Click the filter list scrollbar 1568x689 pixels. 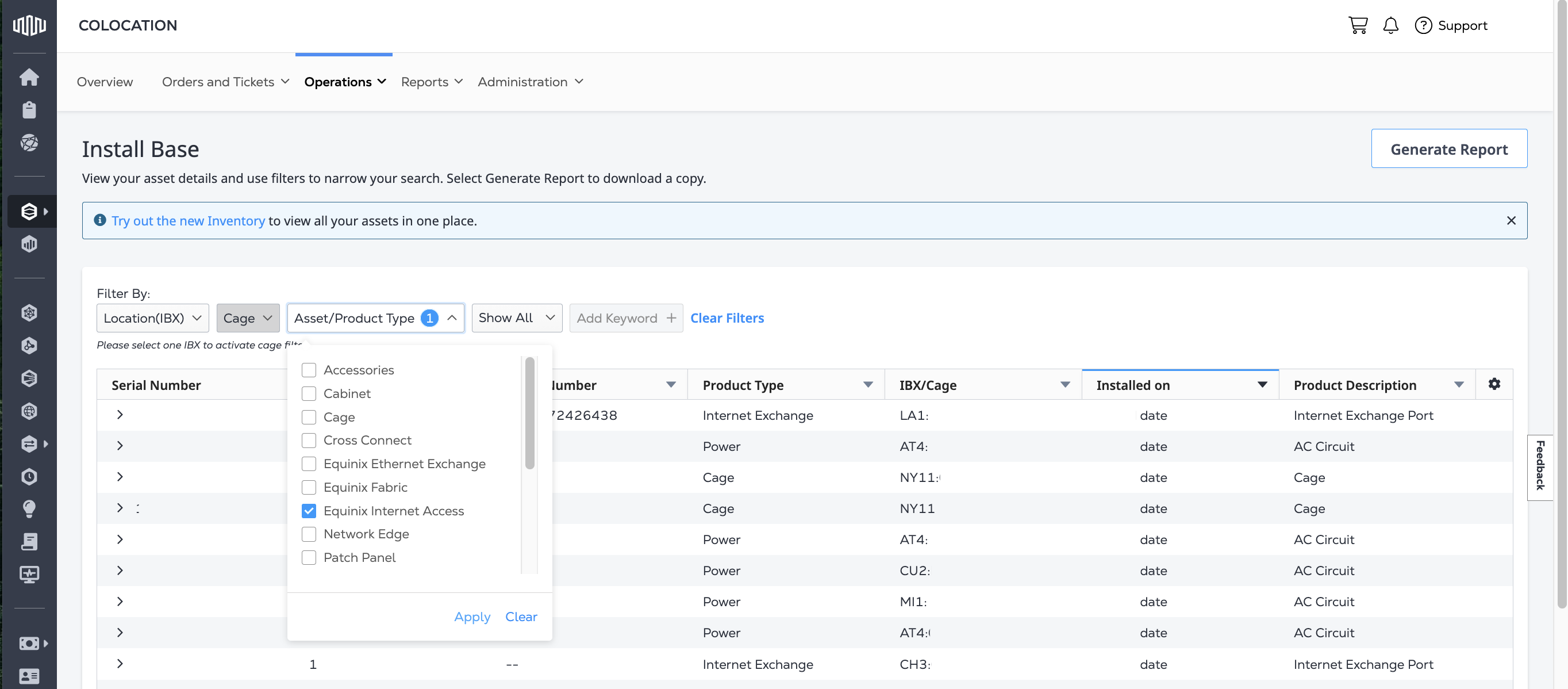pos(529,413)
